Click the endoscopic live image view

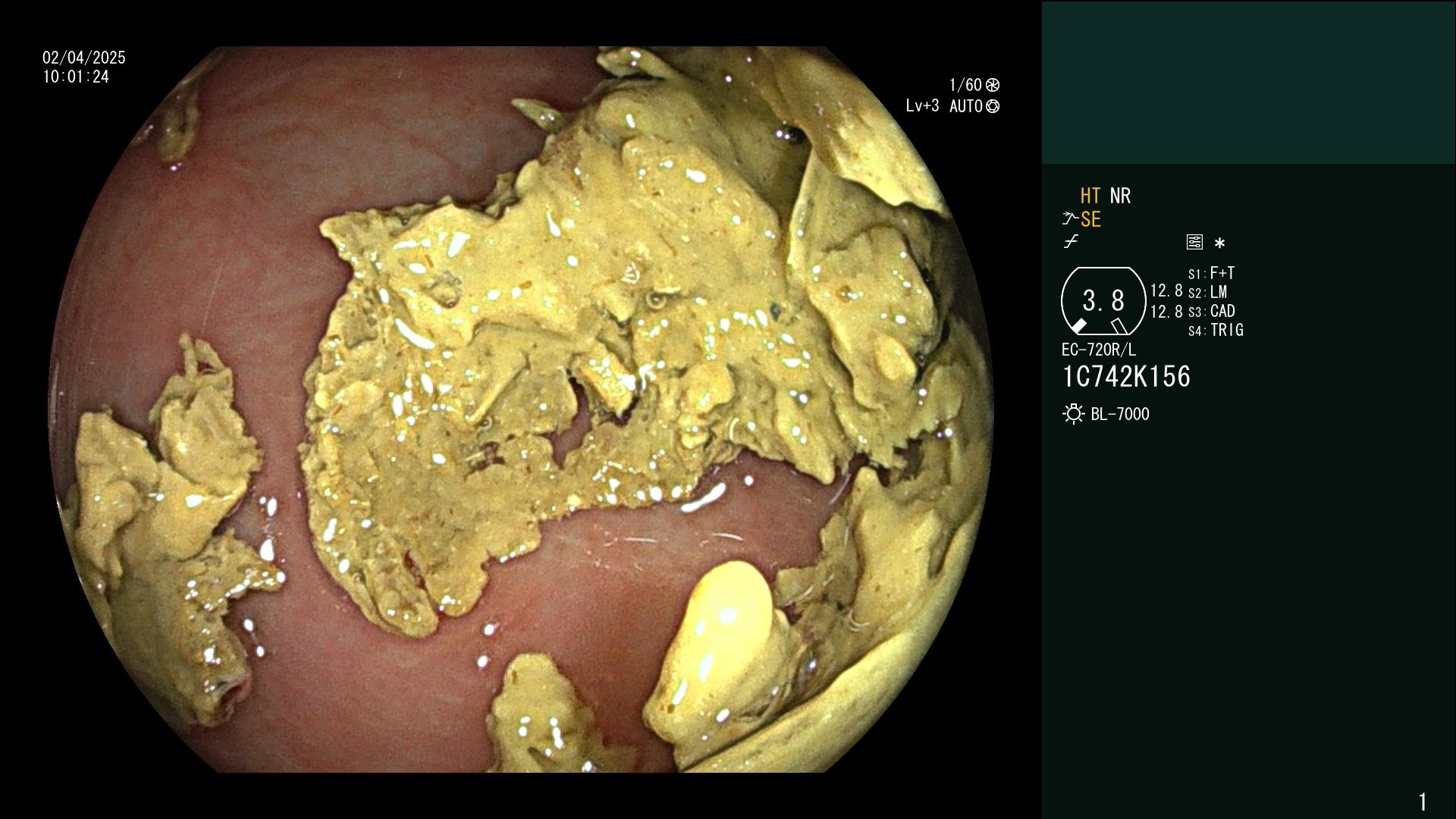point(522,409)
